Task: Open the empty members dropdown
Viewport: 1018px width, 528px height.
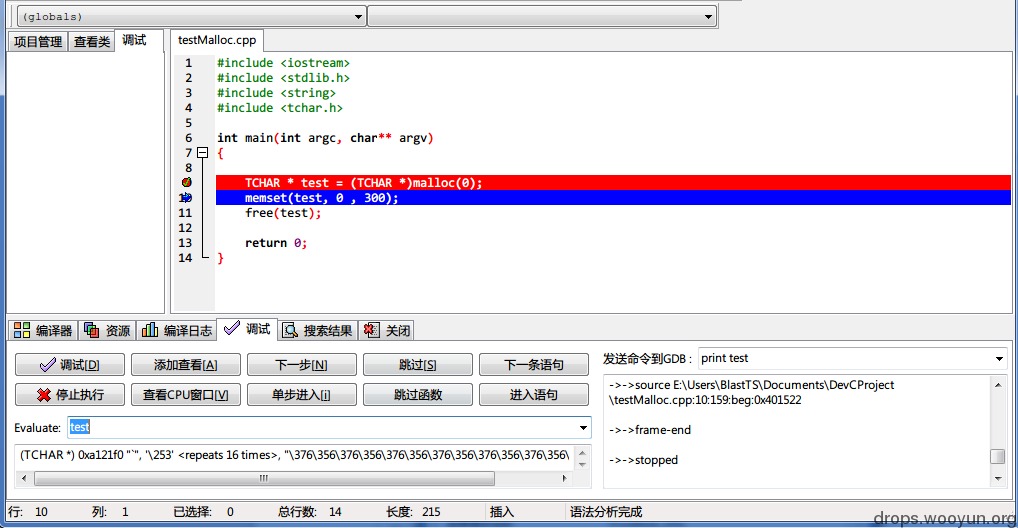Action: click(x=542, y=17)
